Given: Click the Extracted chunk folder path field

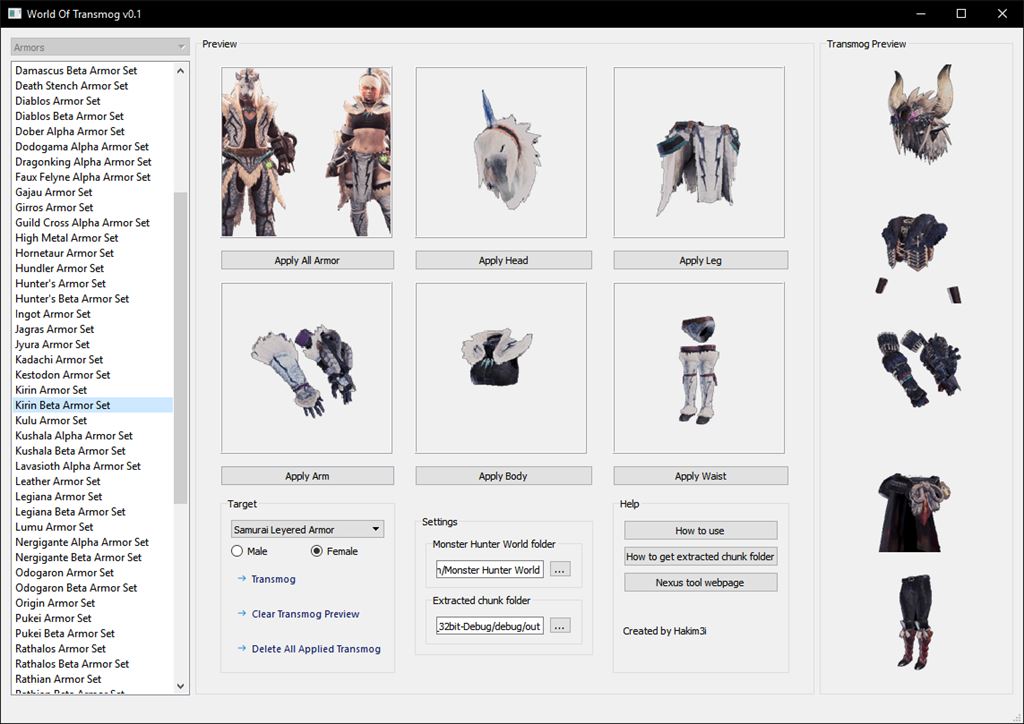Looking at the screenshot, I should (x=490, y=626).
